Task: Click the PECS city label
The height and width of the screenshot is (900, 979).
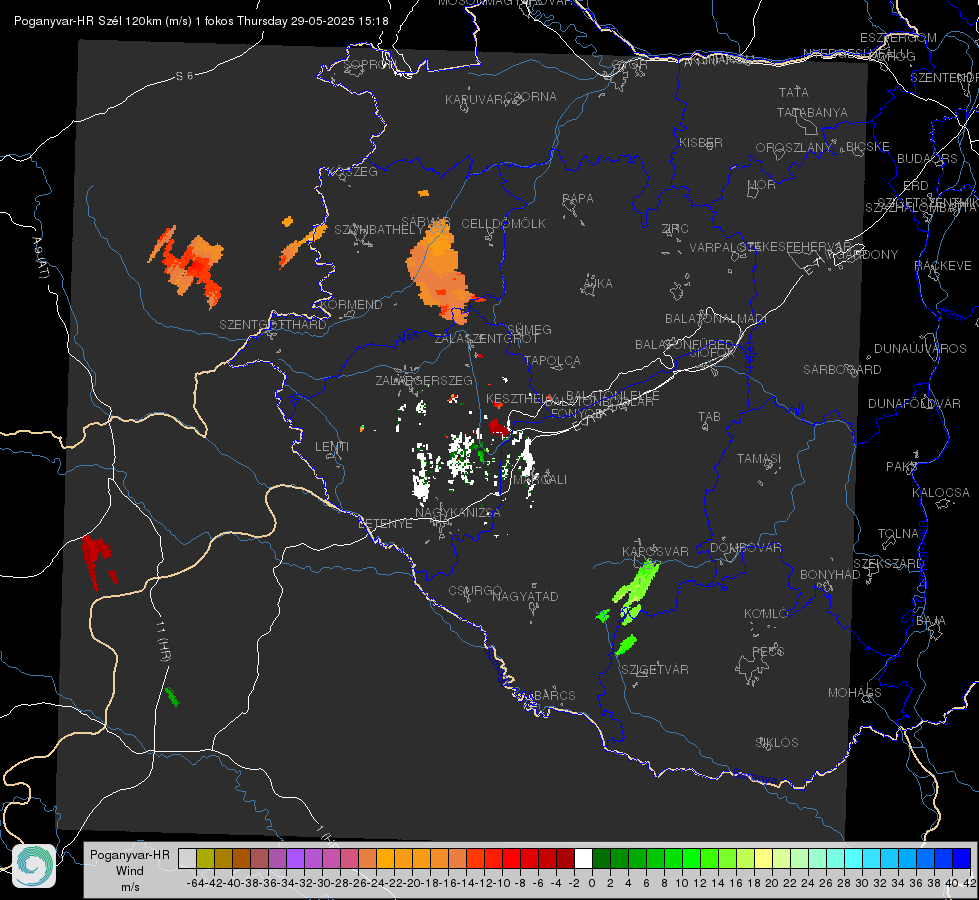Action: (x=767, y=651)
